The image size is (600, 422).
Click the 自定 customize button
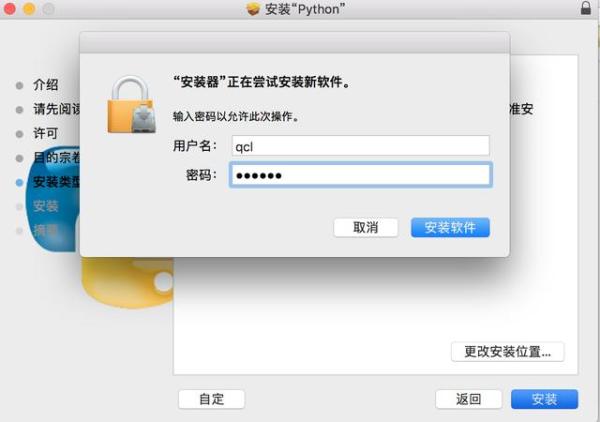(211, 399)
